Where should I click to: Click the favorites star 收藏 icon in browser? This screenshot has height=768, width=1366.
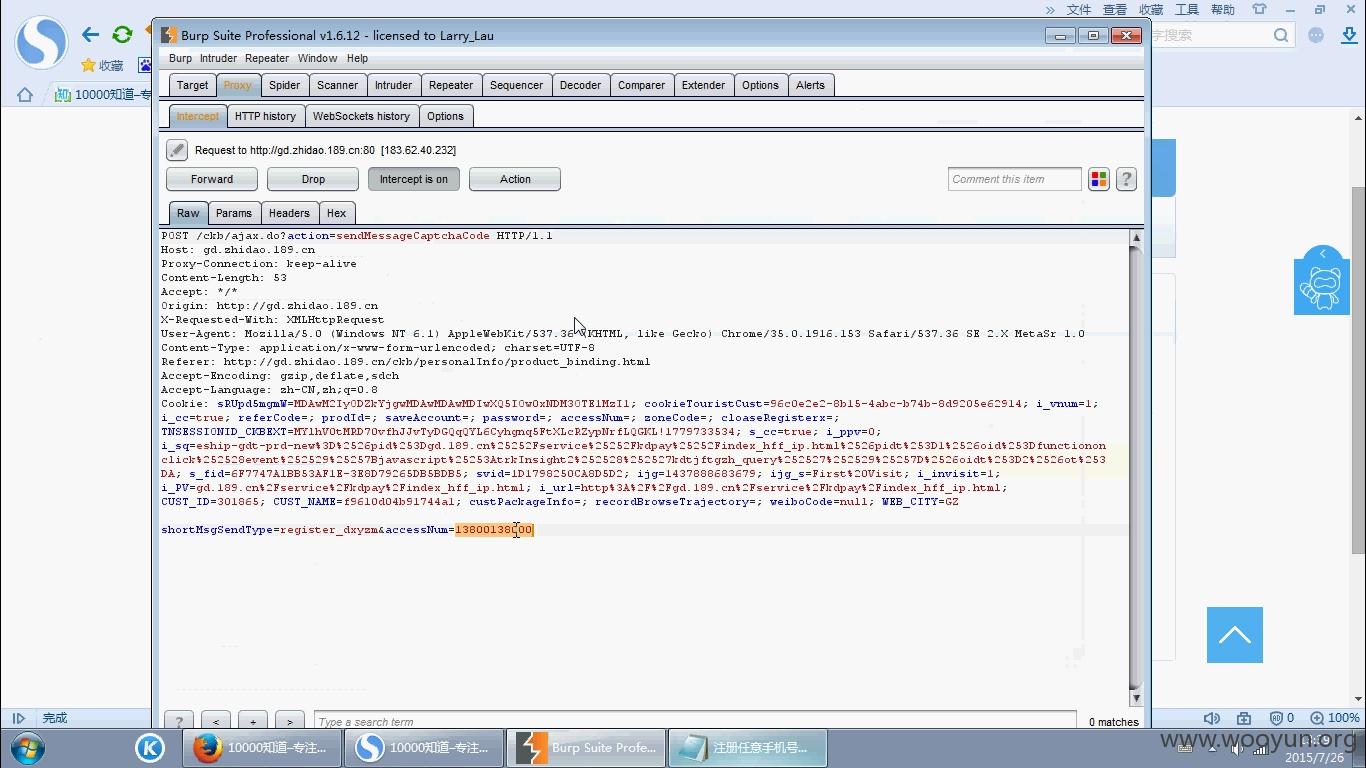coord(102,65)
